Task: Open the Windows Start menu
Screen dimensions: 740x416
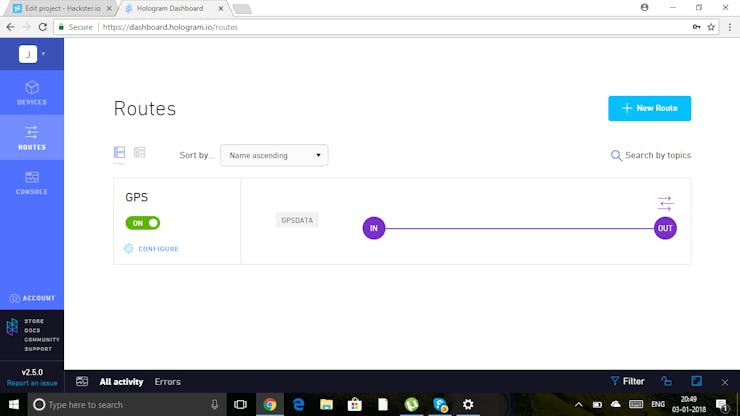Action: (14, 405)
